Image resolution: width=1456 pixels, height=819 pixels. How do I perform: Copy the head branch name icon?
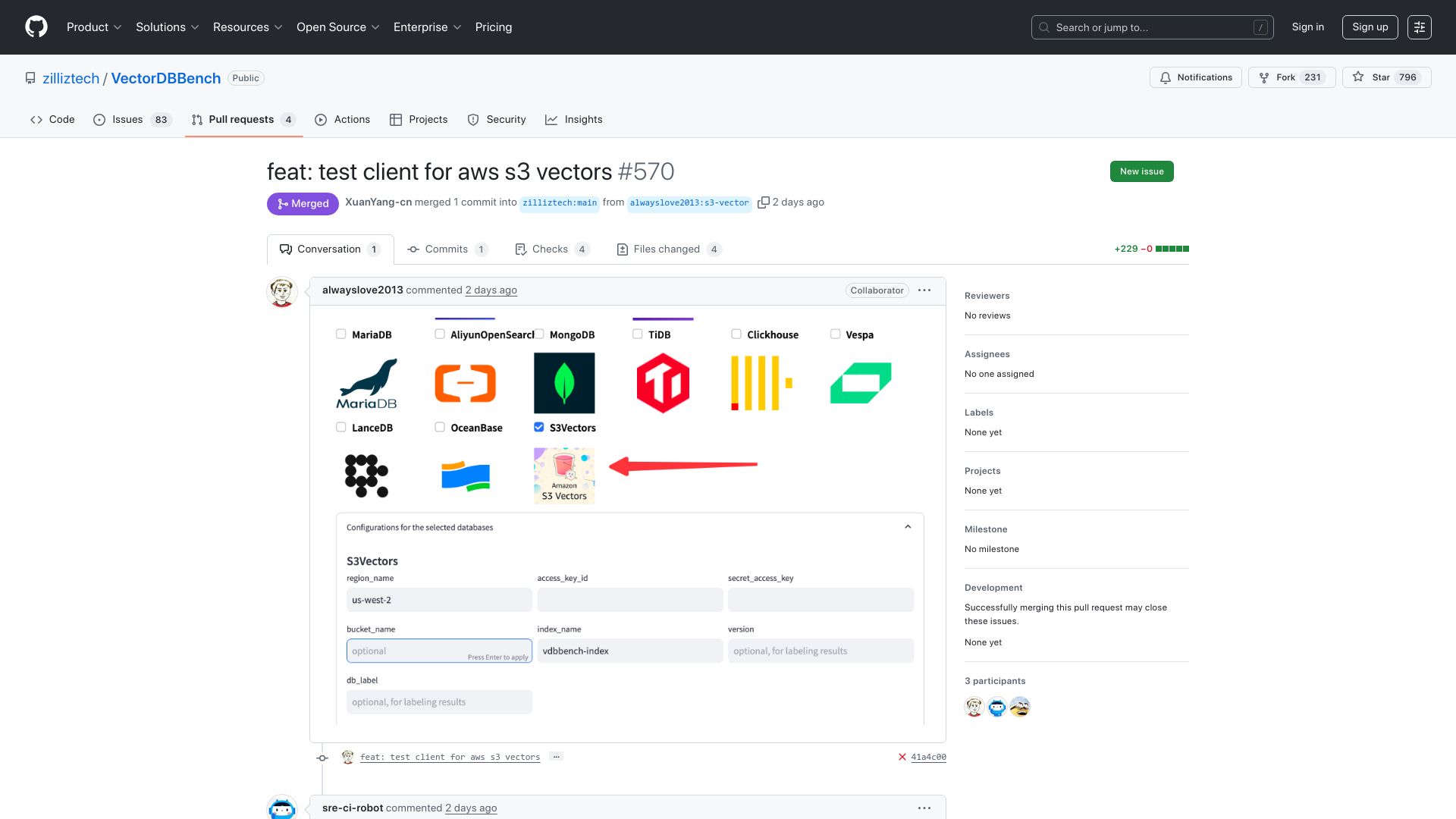(764, 202)
